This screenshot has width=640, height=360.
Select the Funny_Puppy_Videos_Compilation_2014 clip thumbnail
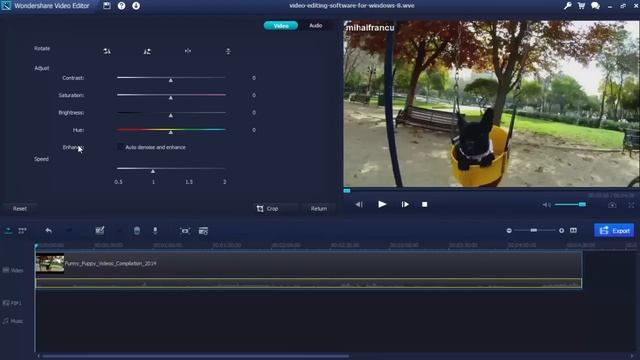tap(50, 263)
